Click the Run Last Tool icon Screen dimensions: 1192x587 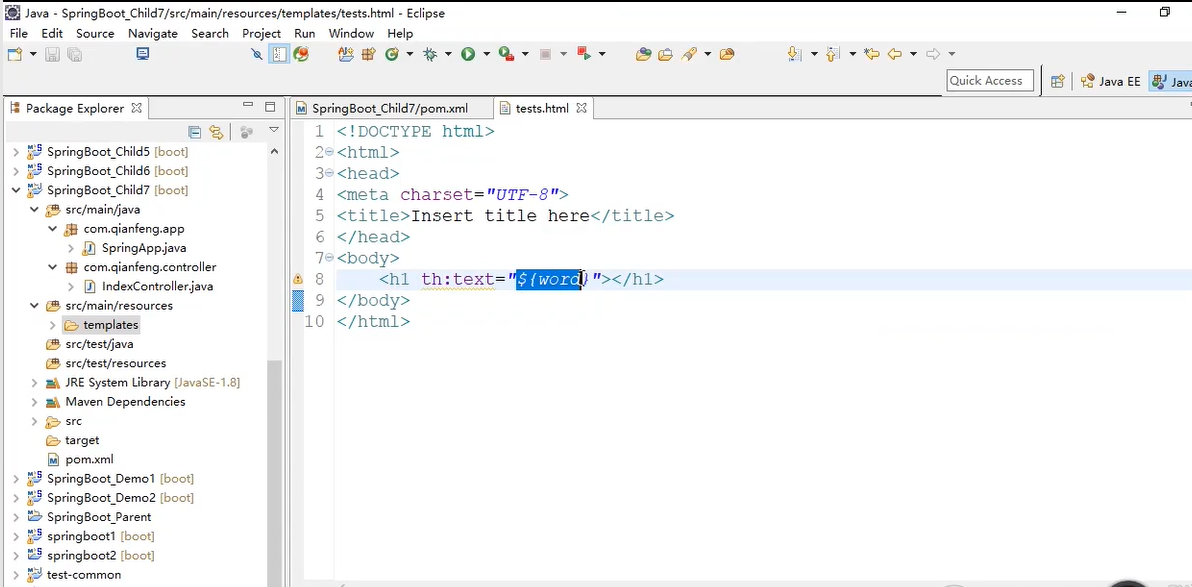(x=506, y=54)
